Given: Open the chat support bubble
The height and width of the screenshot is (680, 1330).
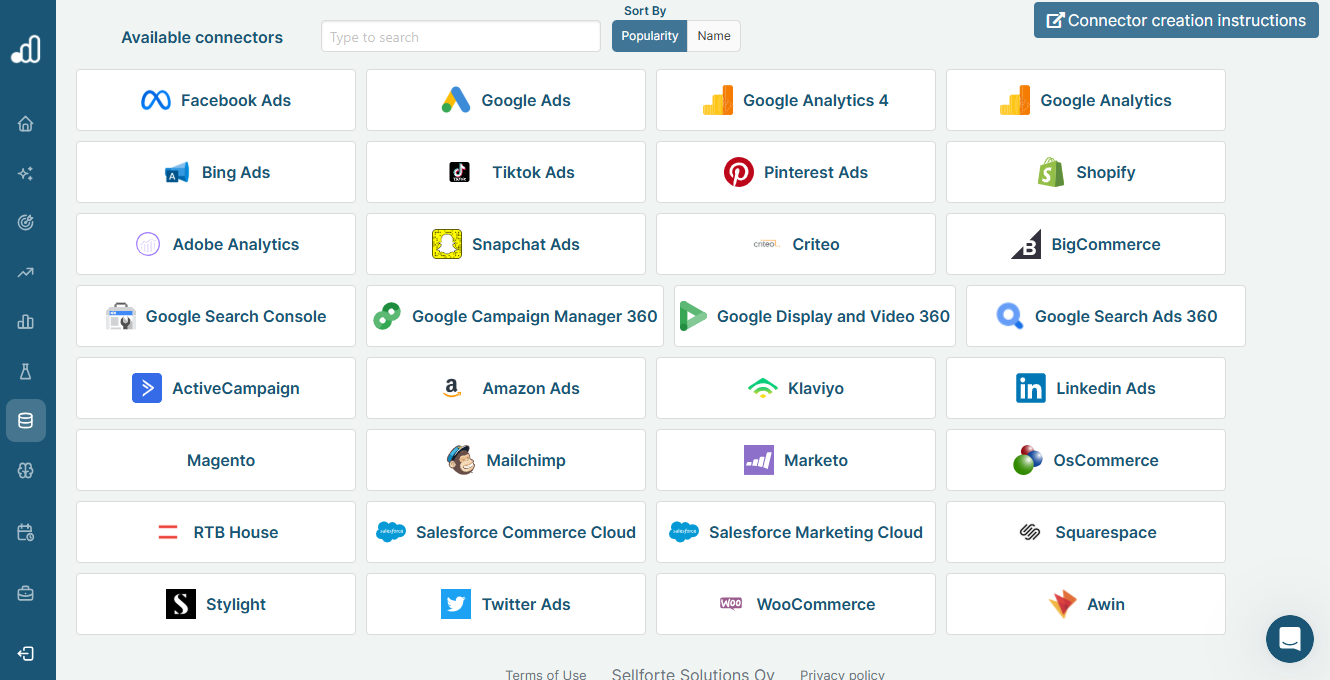Looking at the screenshot, I should pos(1289,639).
